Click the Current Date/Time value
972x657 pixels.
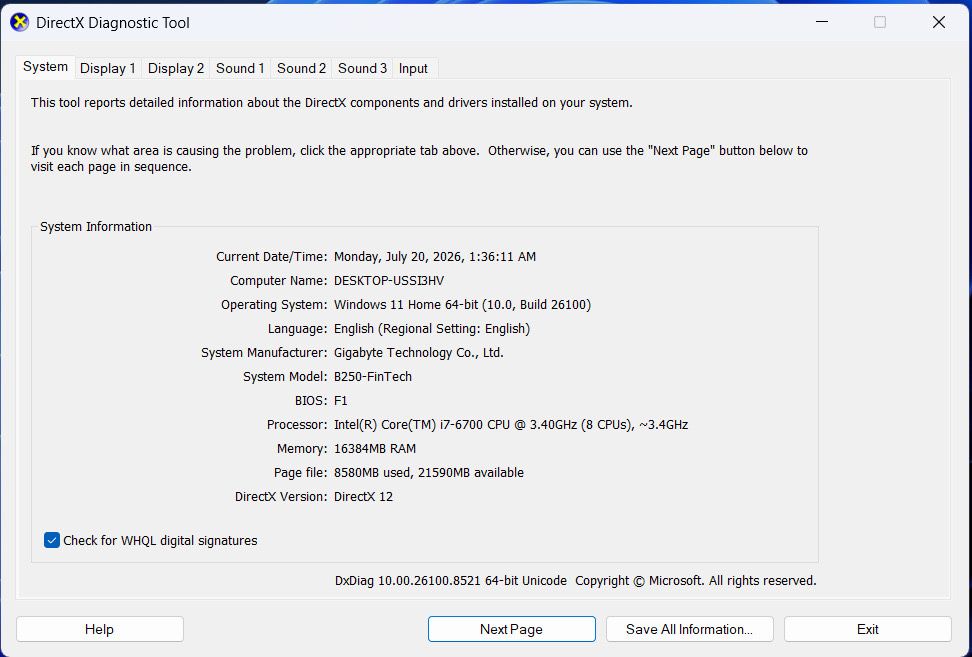(435, 257)
